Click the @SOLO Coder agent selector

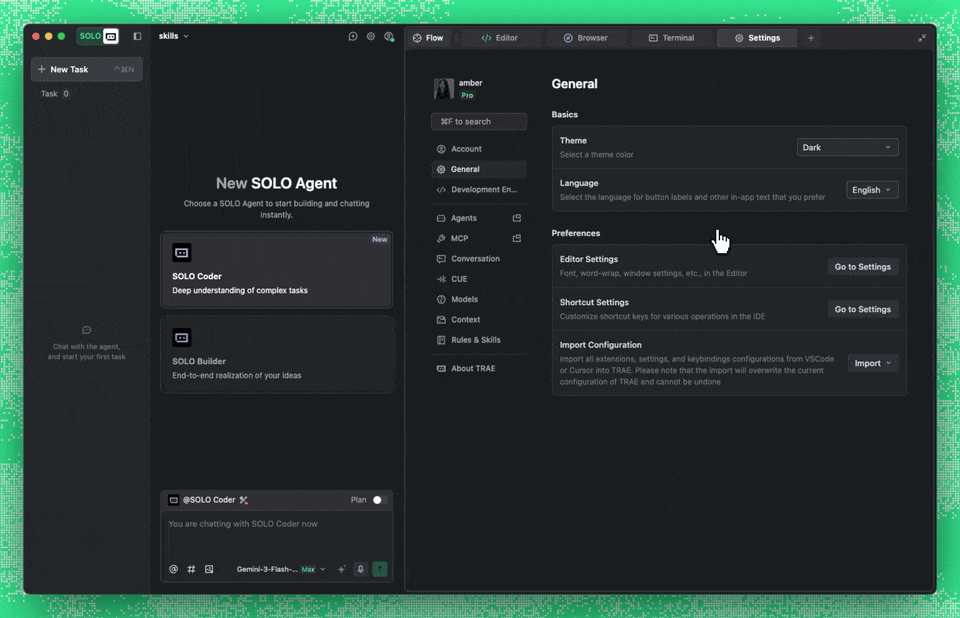[202, 500]
